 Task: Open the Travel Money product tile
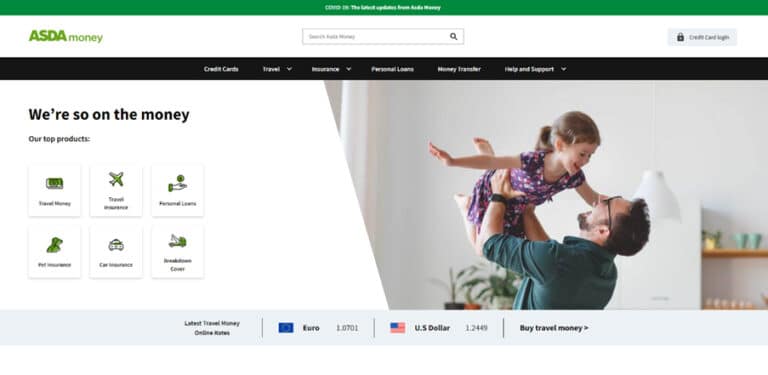pyautogui.click(x=54, y=190)
